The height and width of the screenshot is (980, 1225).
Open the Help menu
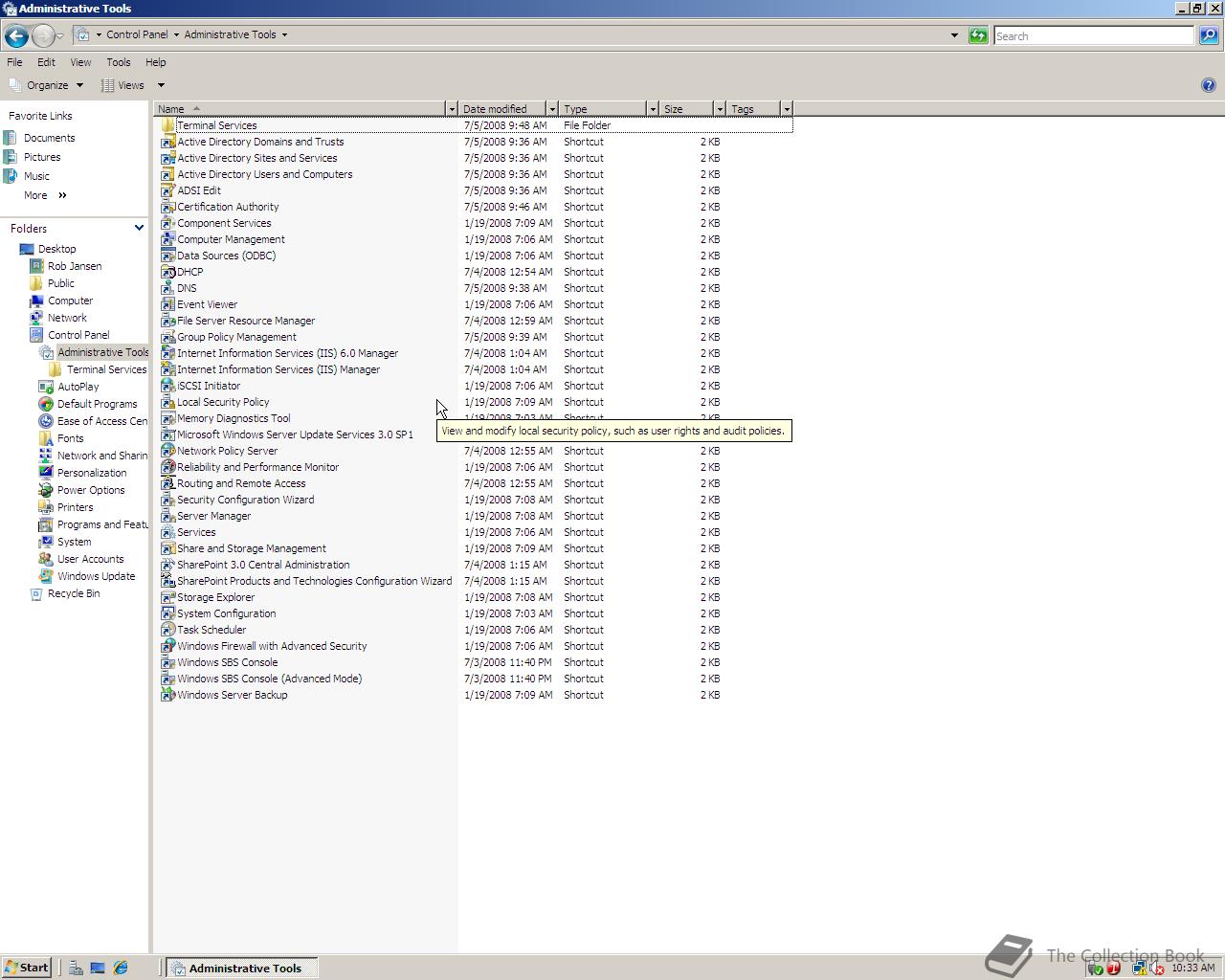[x=156, y=62]
